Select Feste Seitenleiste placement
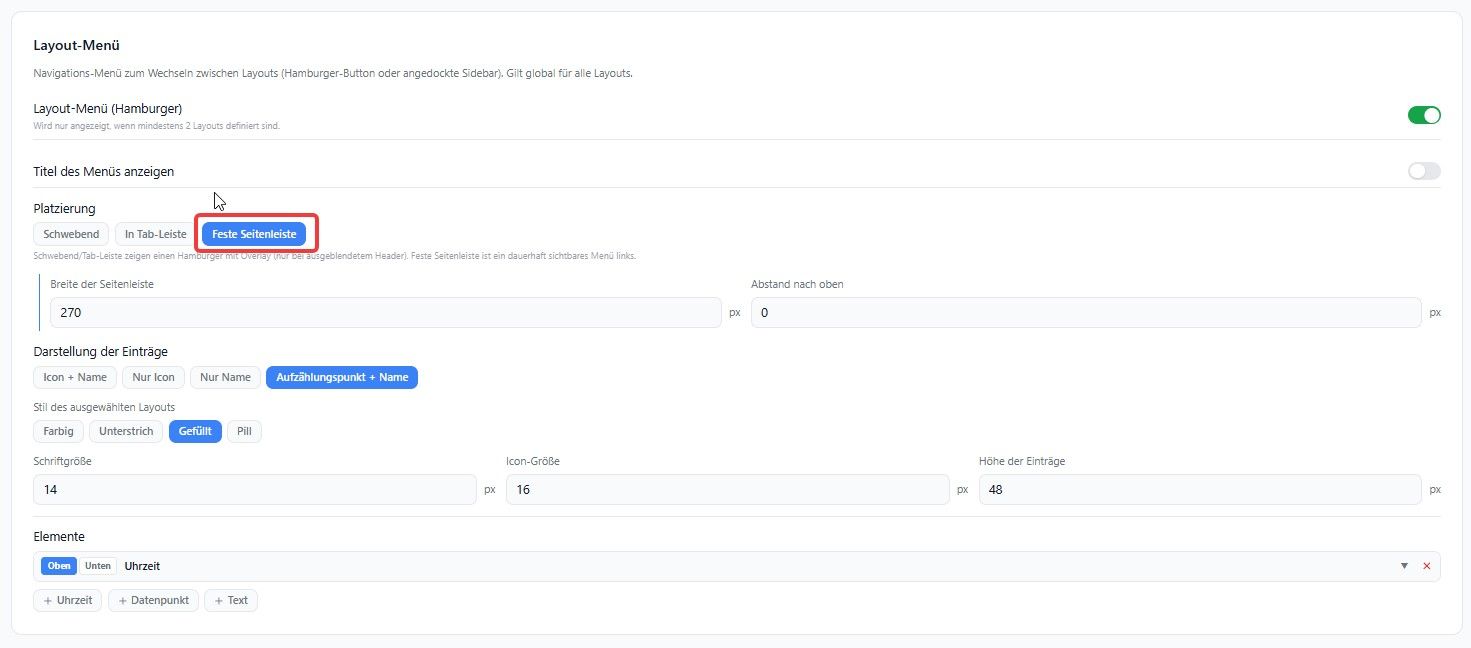 pyautogui.click(x=254, y=234)
